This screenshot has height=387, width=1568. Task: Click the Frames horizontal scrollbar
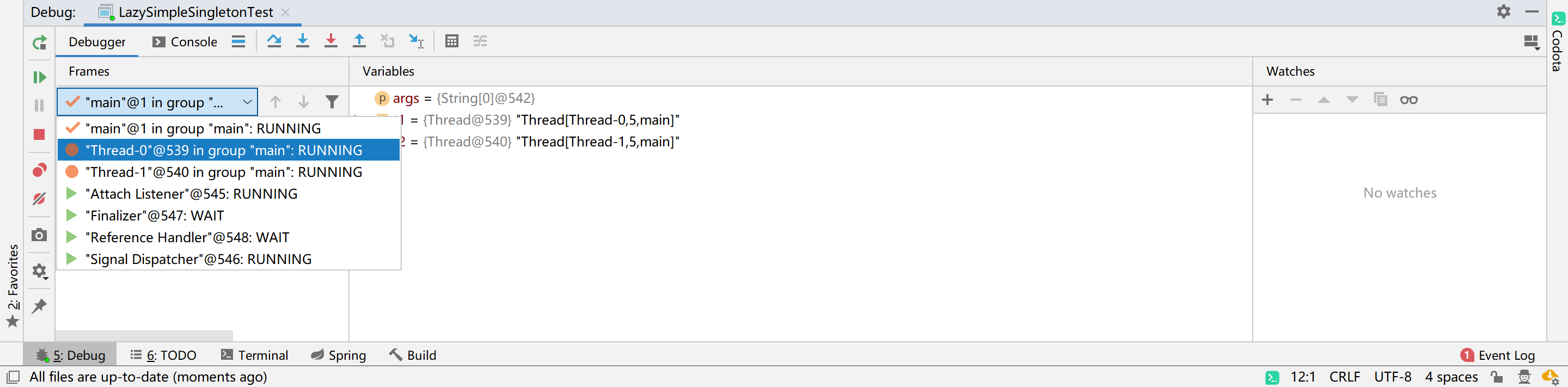(x=144, y=336)
